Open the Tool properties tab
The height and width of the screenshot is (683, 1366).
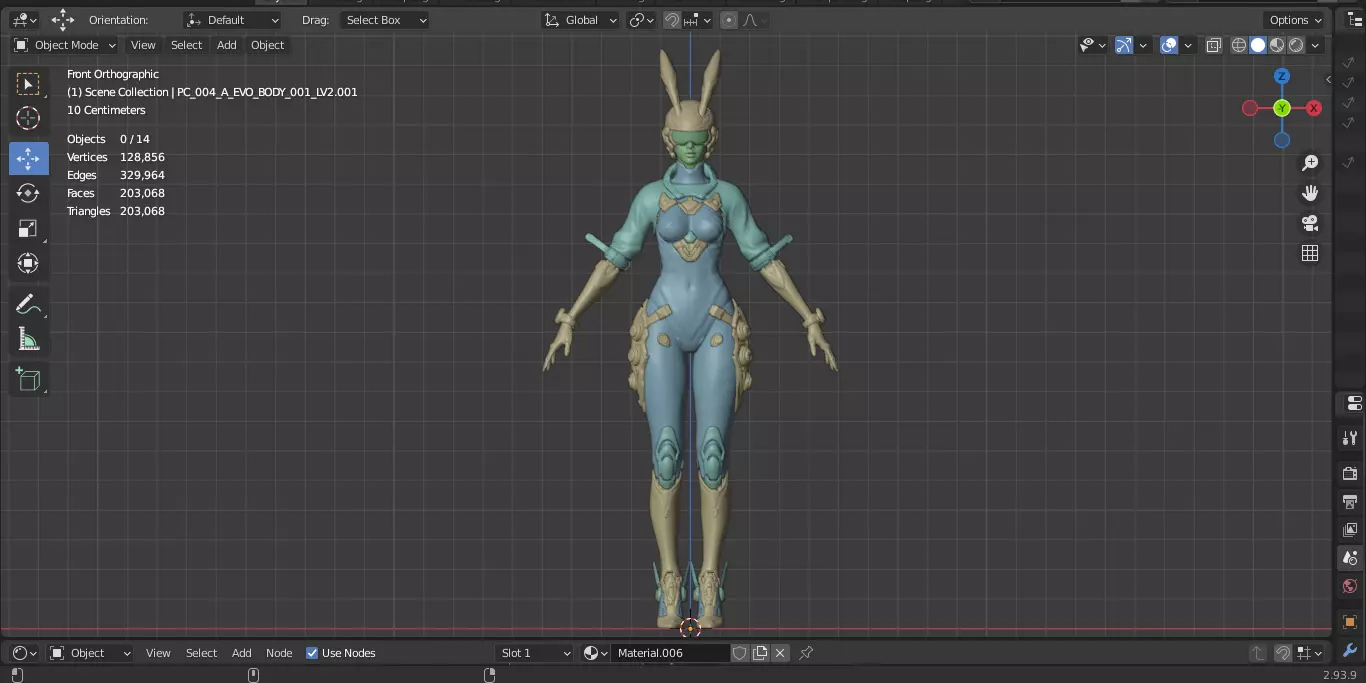(x=1350, y=438)
